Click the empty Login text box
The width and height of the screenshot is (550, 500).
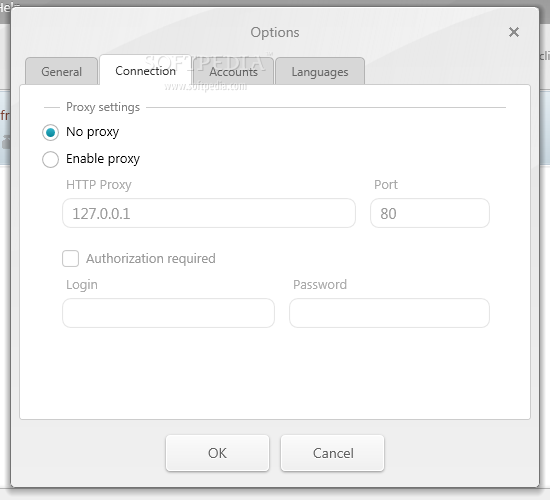(x=168, y=313)
